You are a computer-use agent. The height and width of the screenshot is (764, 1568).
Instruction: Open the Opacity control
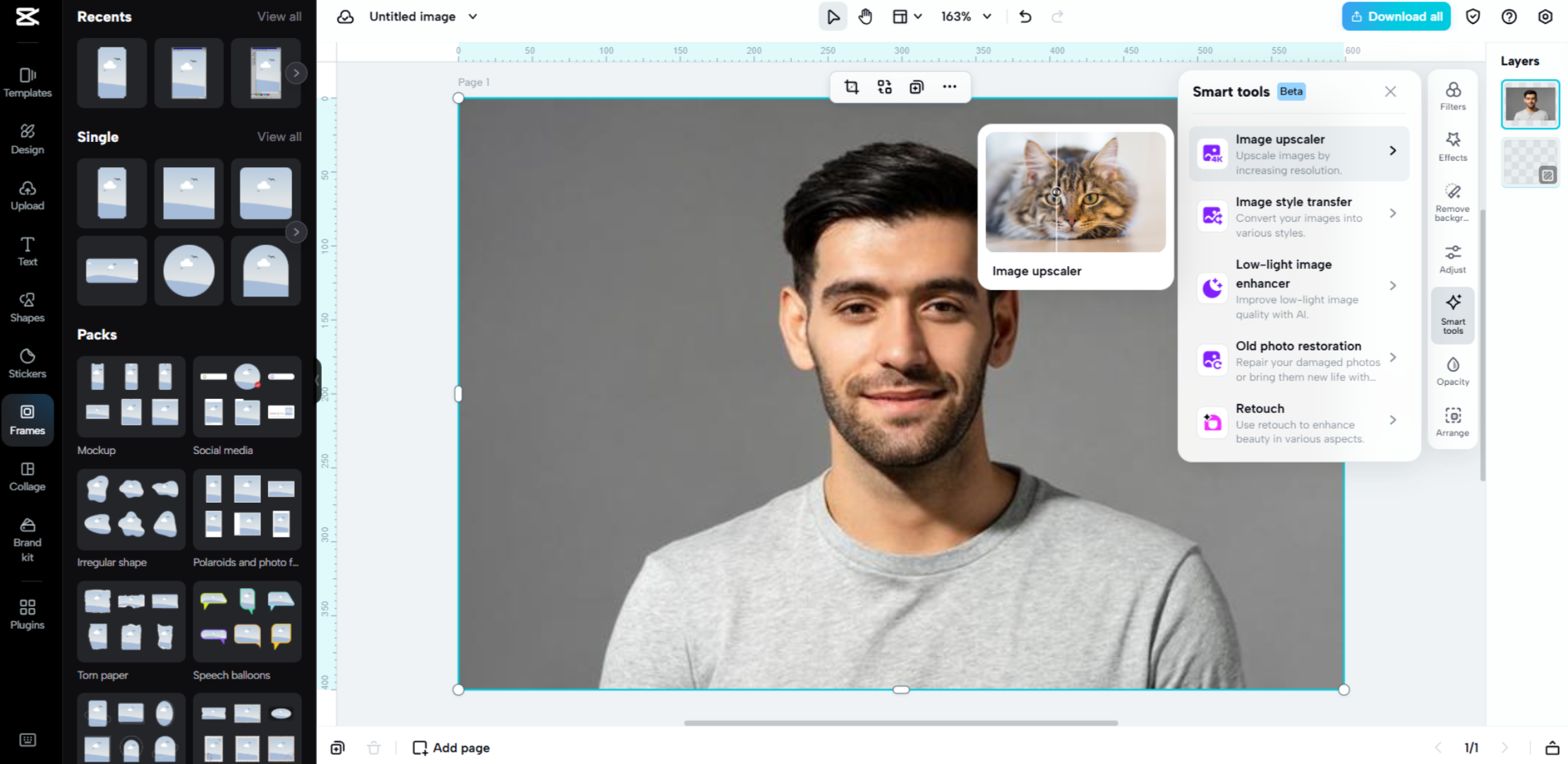tap(1452, 371)
